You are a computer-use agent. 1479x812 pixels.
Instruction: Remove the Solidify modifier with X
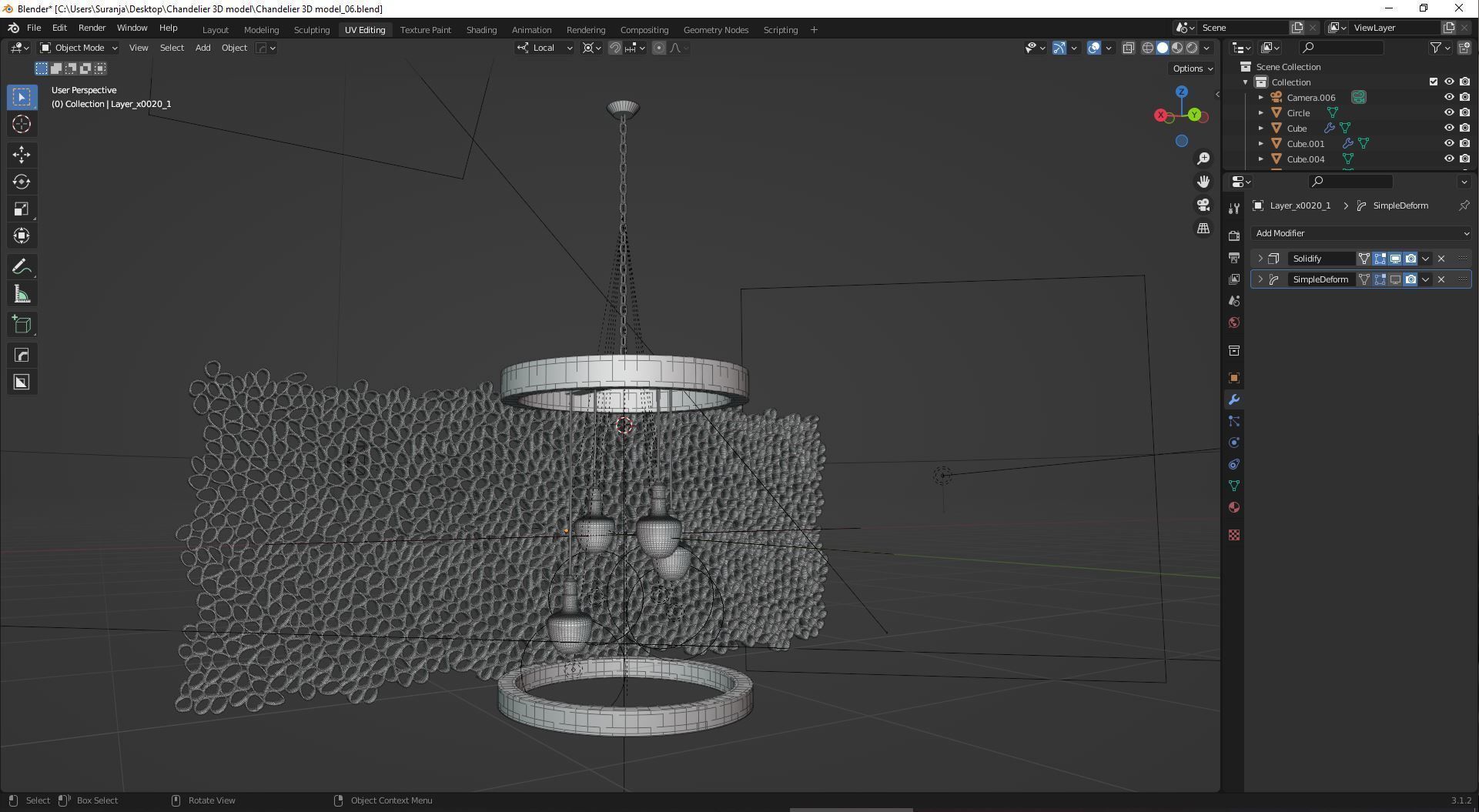(1441, 259)
